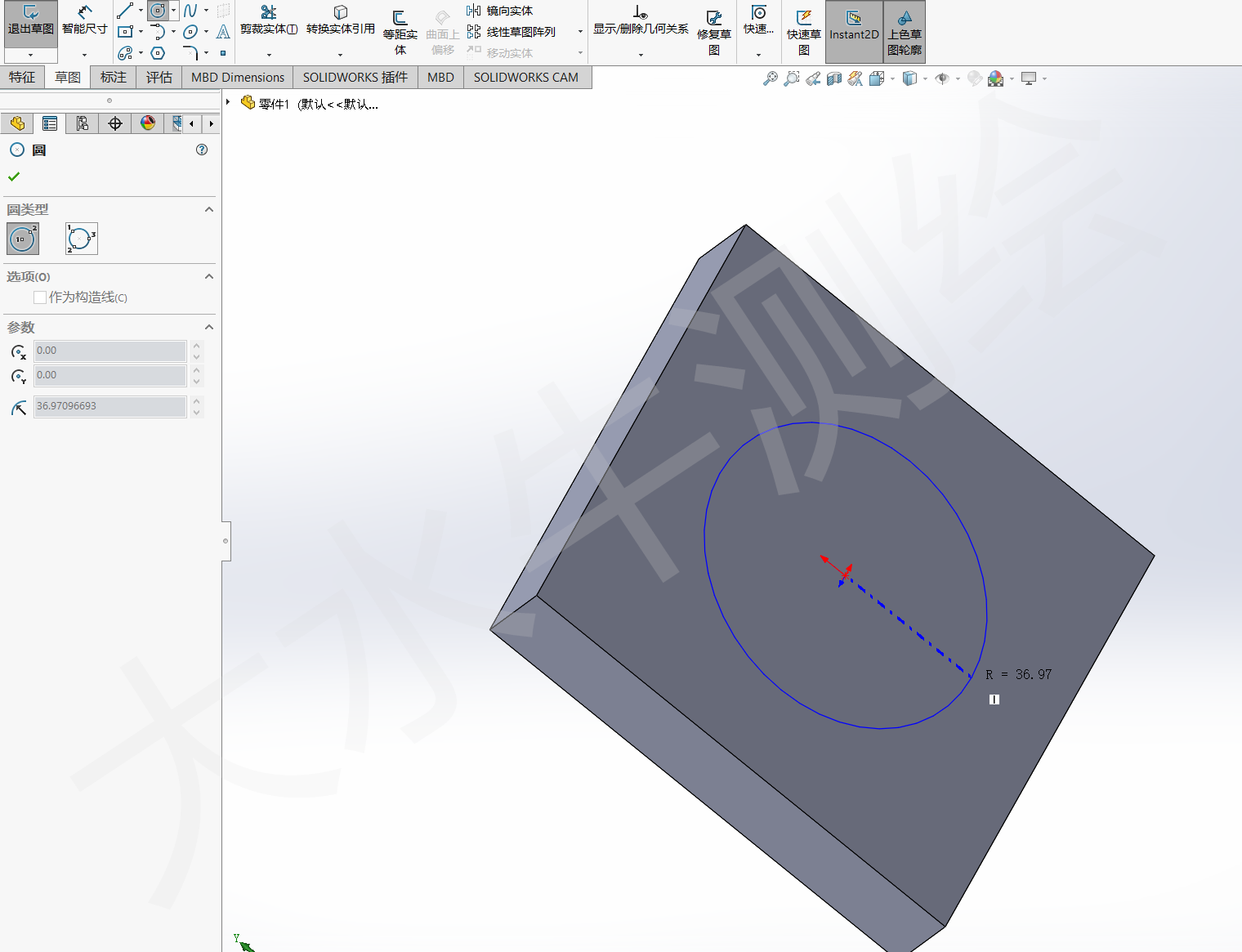Confirm the circle with green checkmark

tap(14, 177)
